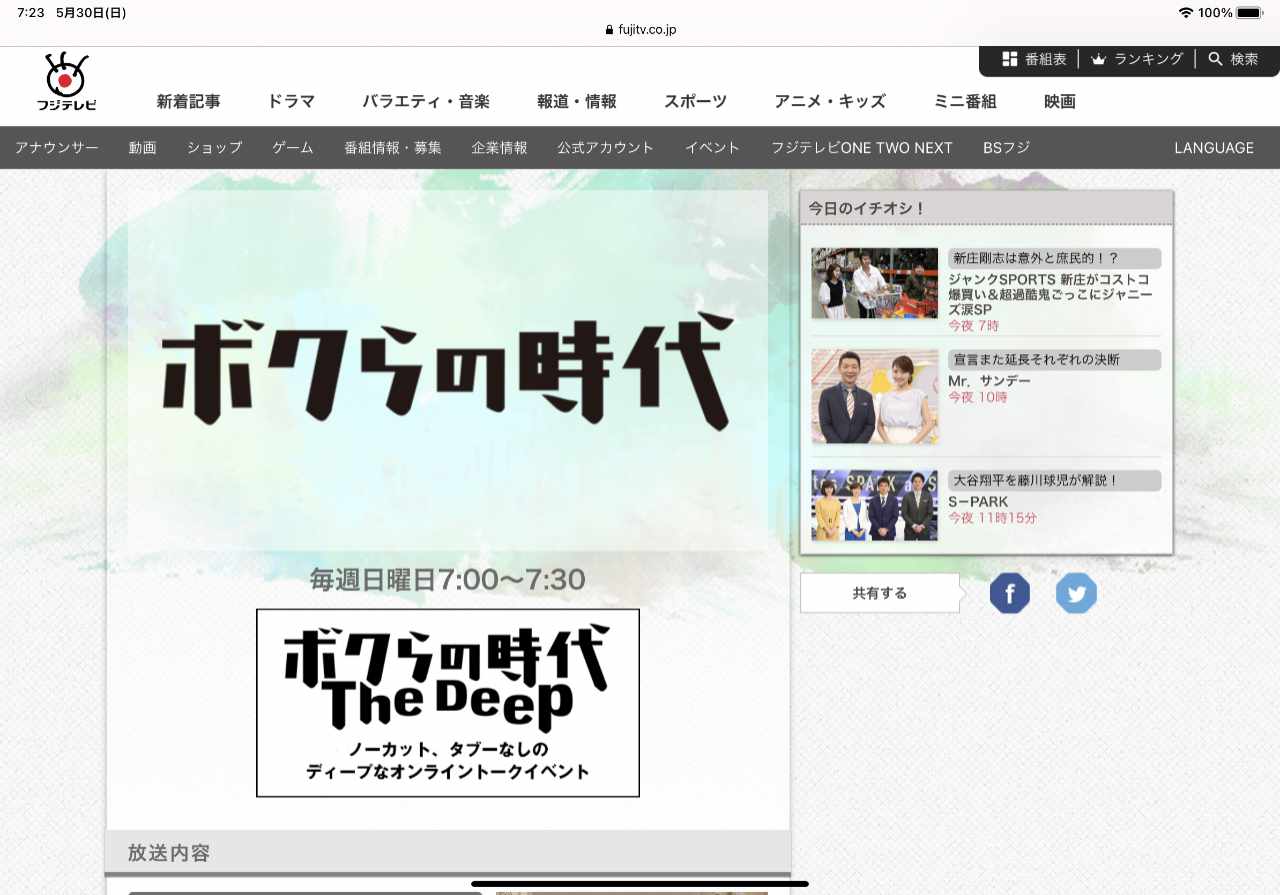Share the page on Facebook
This screenshot has width=1280, height=895.
pos(1010,594)
